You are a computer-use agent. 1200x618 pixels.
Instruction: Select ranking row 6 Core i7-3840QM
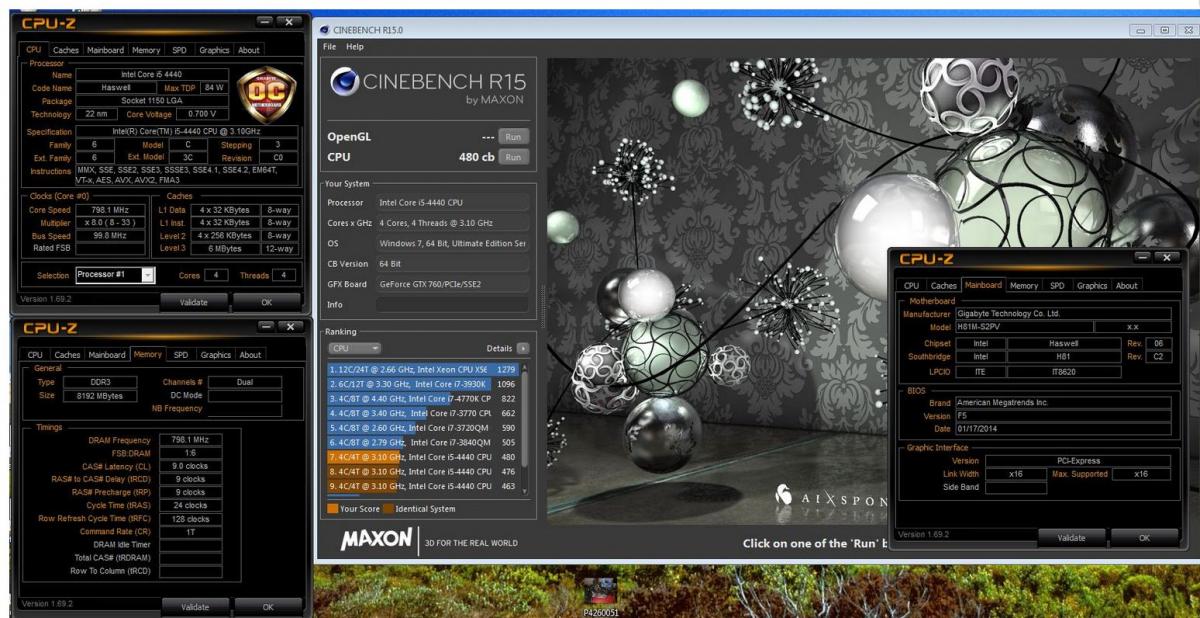pyautogui.click(x=422, y=442)
